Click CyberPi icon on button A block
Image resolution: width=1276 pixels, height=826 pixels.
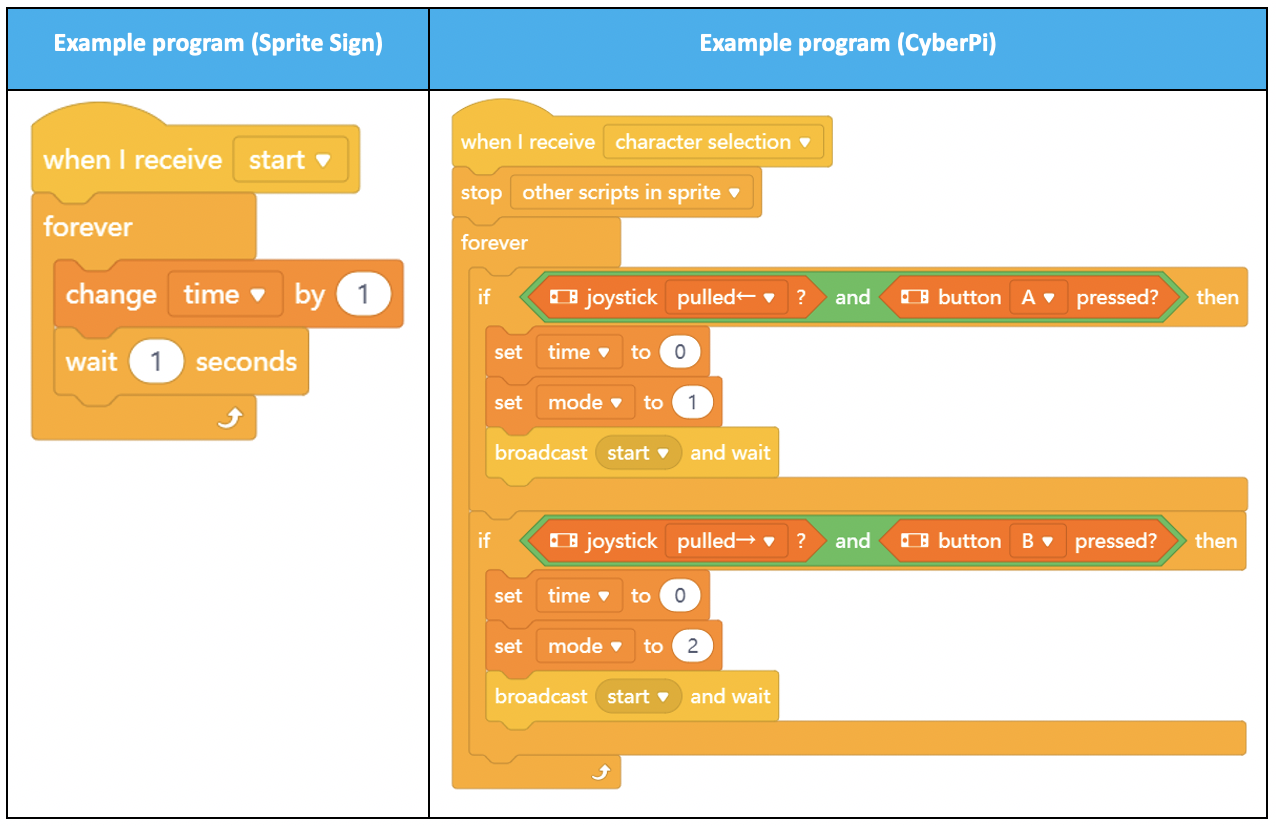915,297
